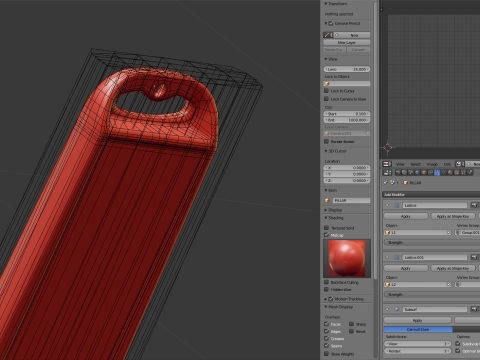Click the Lattice.001 modifier Strength slider
This screenshot has width=480, height=360.
coord(432,295)
